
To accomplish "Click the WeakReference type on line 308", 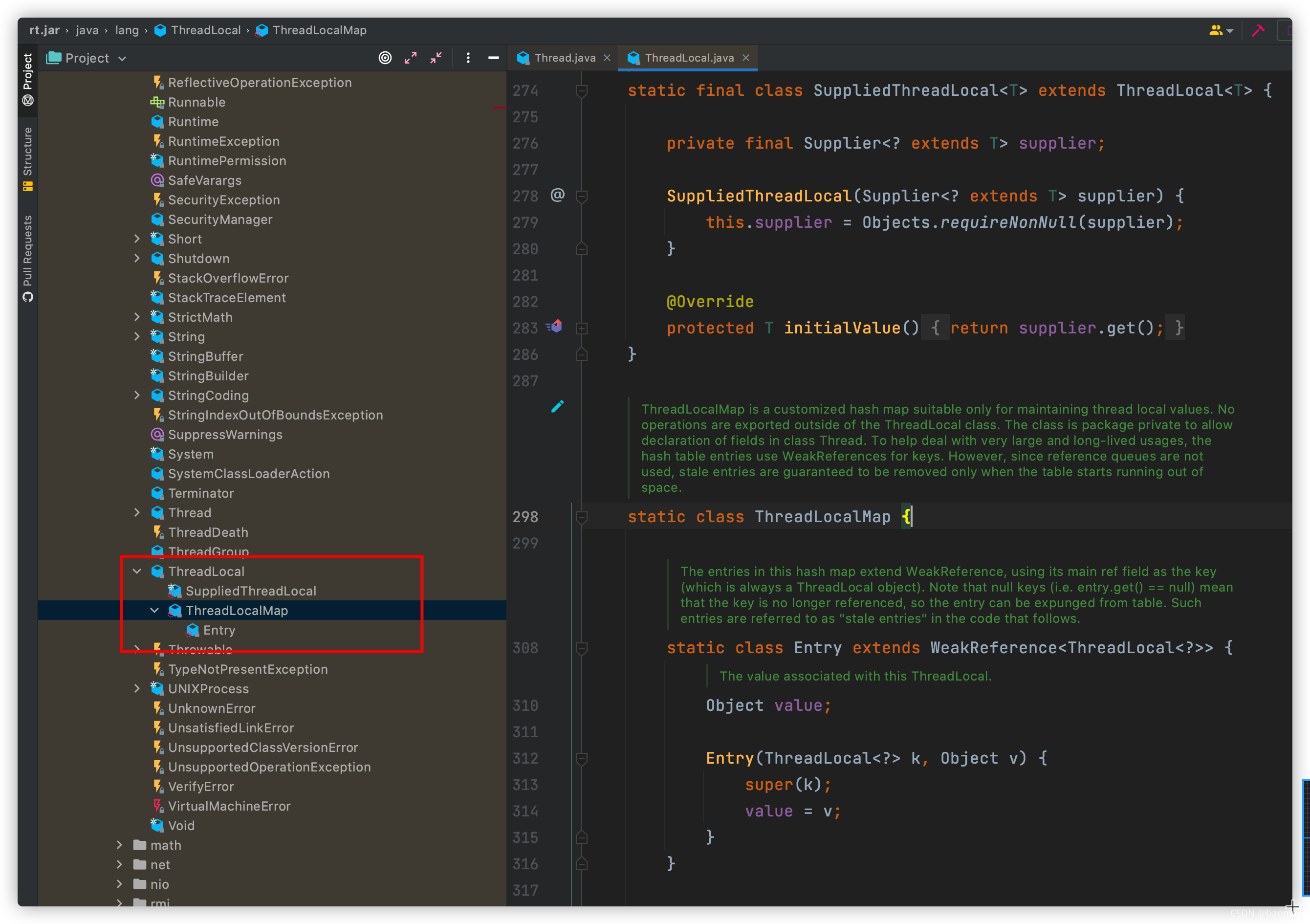I will click(993, 648).
